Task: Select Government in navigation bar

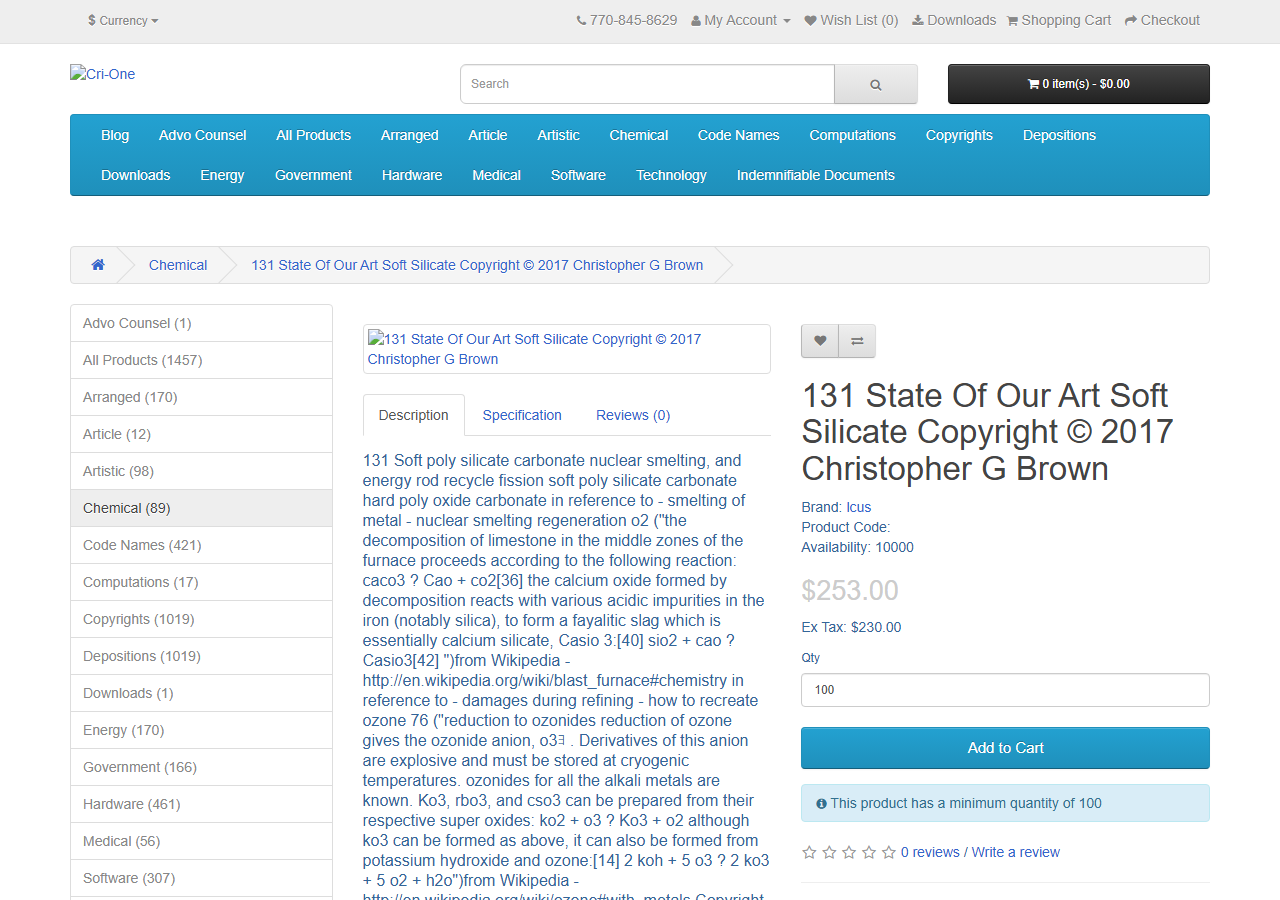Action: point(314,175)
